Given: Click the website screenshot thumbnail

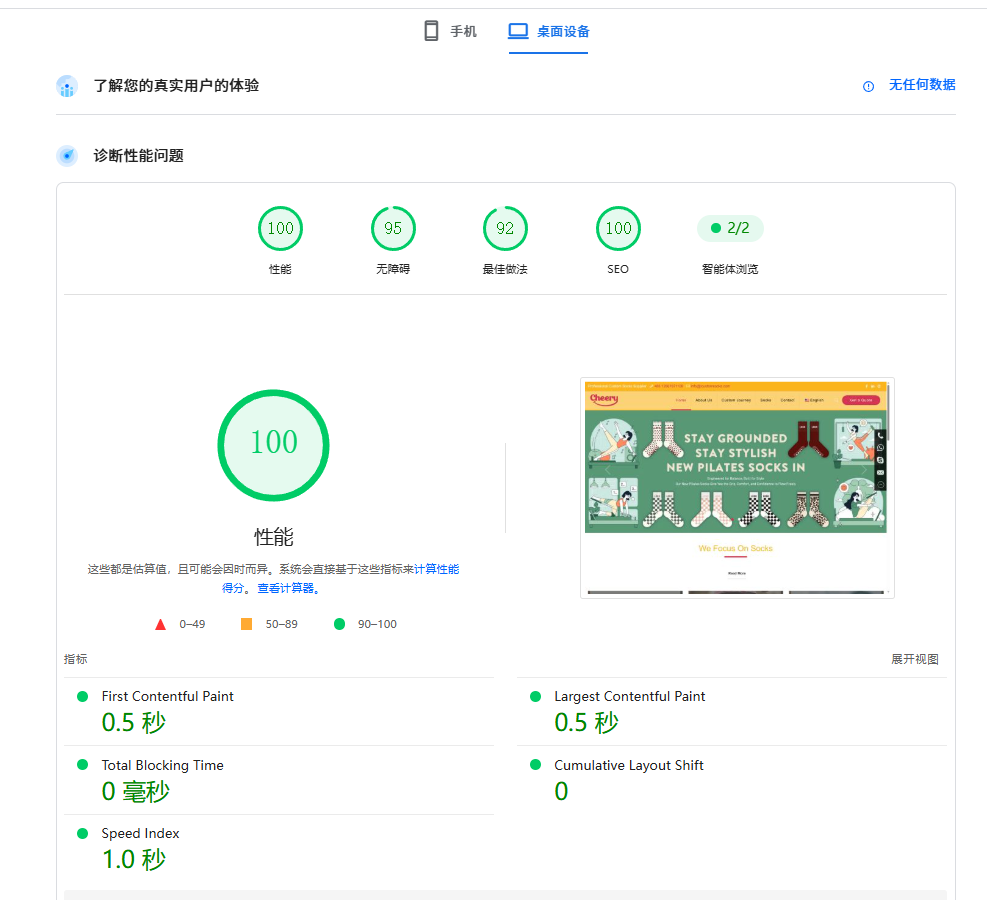Looking at the screenshot, I should [737, 488].
